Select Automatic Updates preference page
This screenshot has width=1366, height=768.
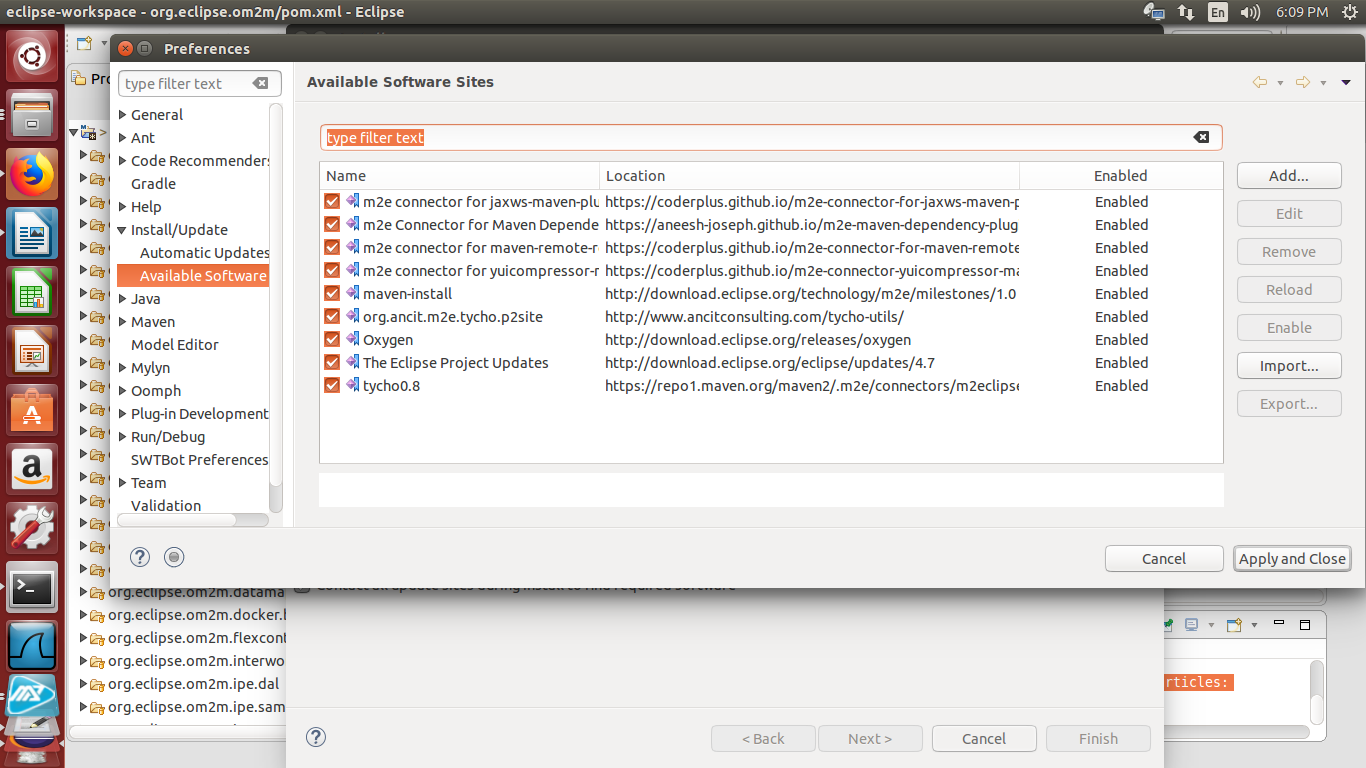(204, 253)
